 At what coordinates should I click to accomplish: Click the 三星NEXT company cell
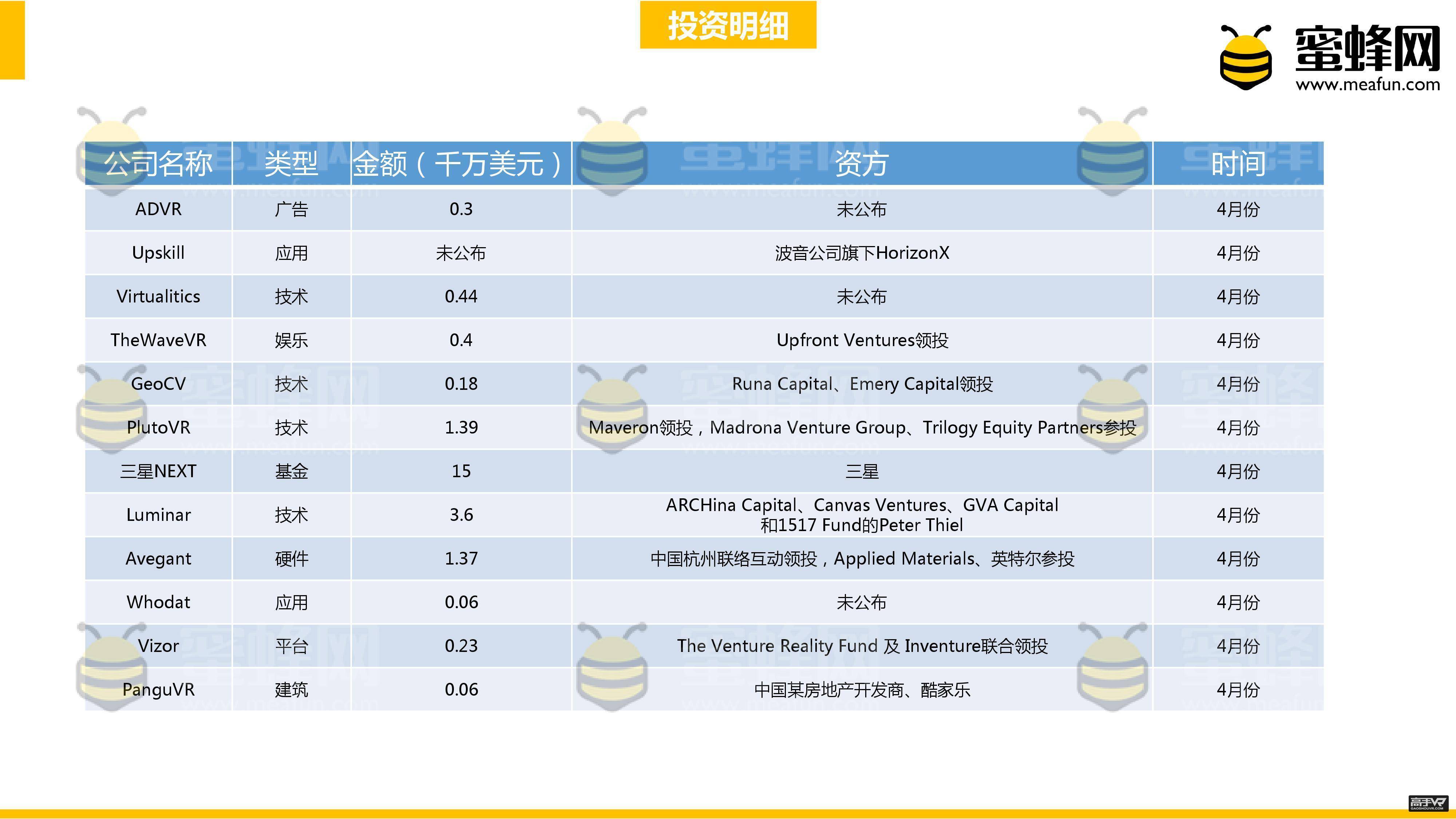[x=158, y=471]
